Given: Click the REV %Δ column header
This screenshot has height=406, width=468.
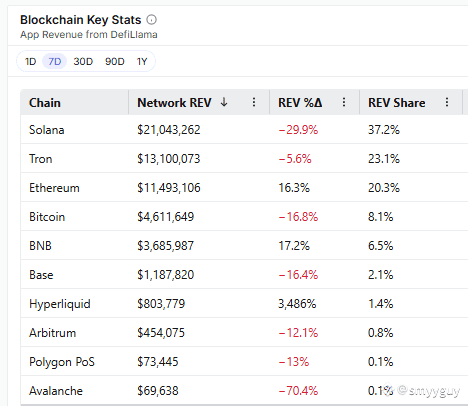Looking at the screenshot, I should (x=300, y=103).
